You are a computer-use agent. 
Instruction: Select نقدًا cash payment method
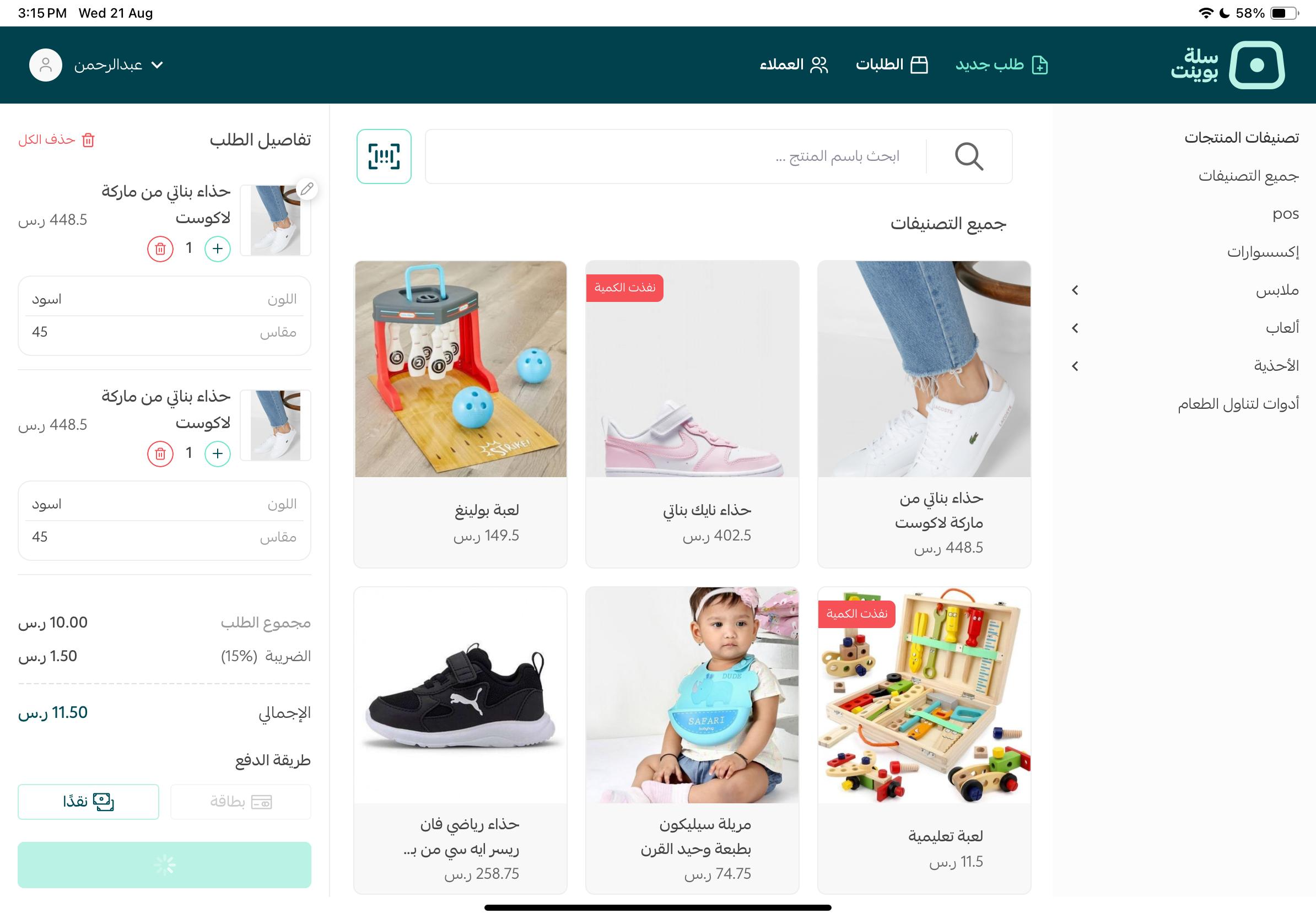coord(88,802)
